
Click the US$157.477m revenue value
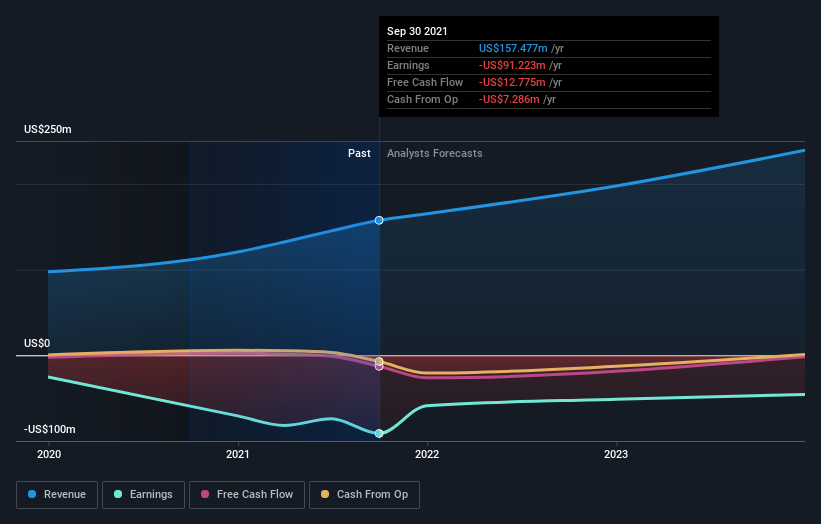513,48
